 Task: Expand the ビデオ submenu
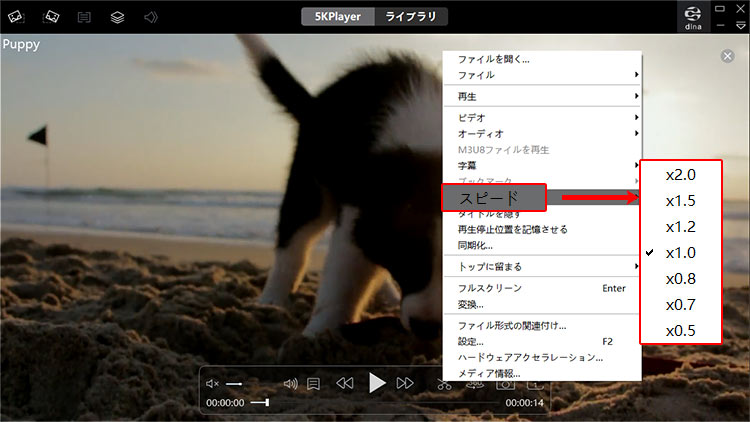click(x=542, y=118)
